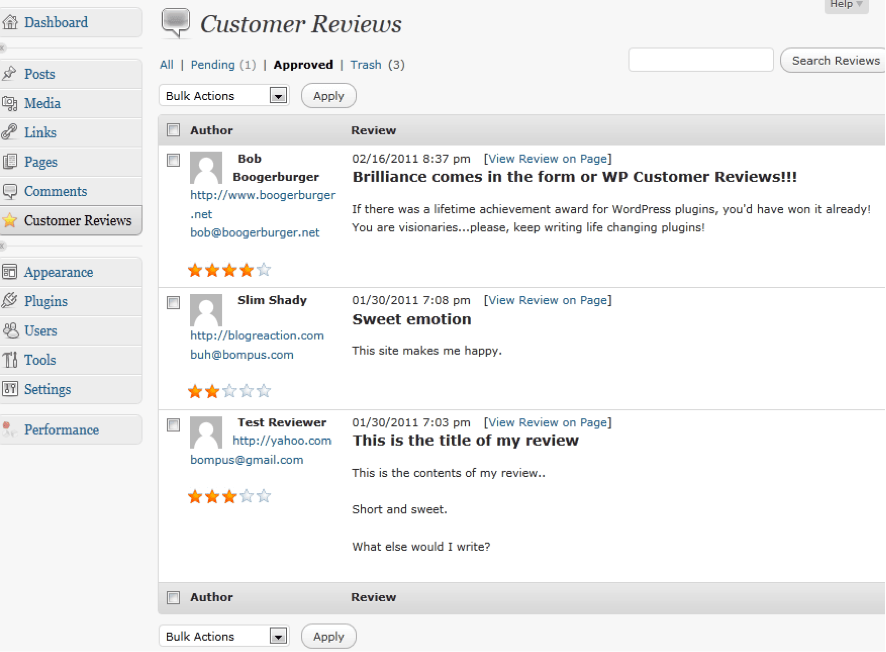
Task: Click the Tools icon in sidebar
Action: (x=10, y=360)
